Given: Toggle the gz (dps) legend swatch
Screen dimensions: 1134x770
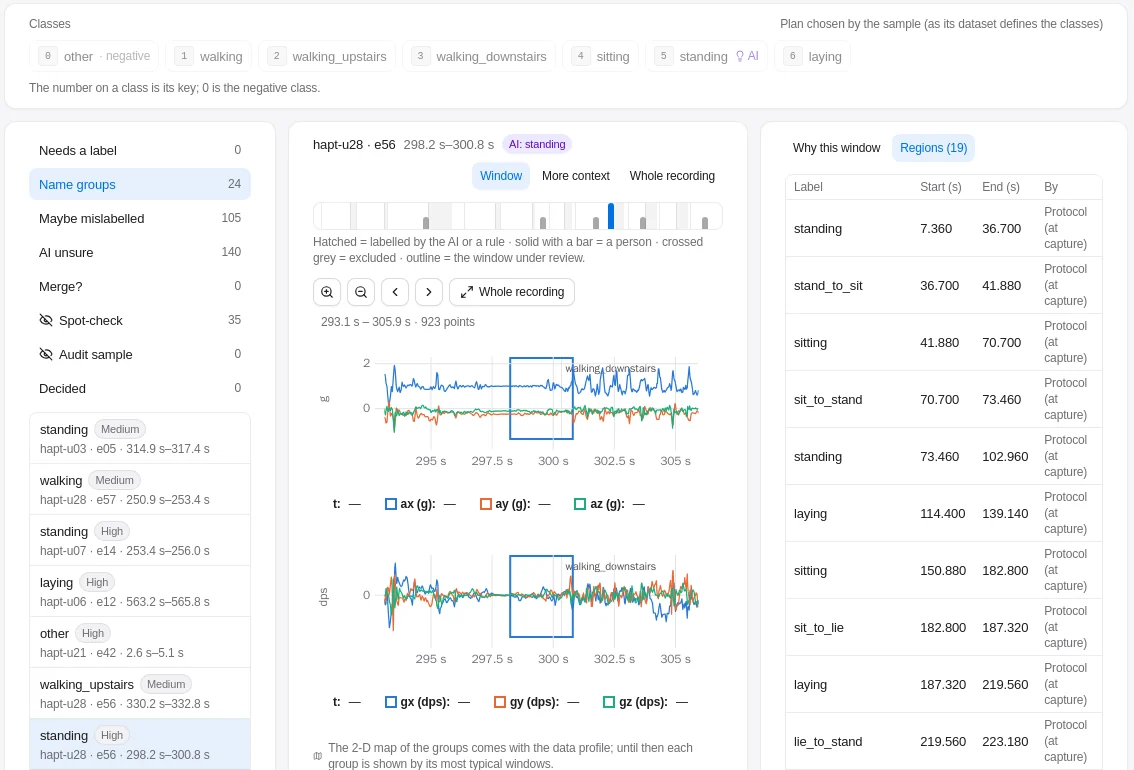Looking at the screenshot, I should point(608,702).
